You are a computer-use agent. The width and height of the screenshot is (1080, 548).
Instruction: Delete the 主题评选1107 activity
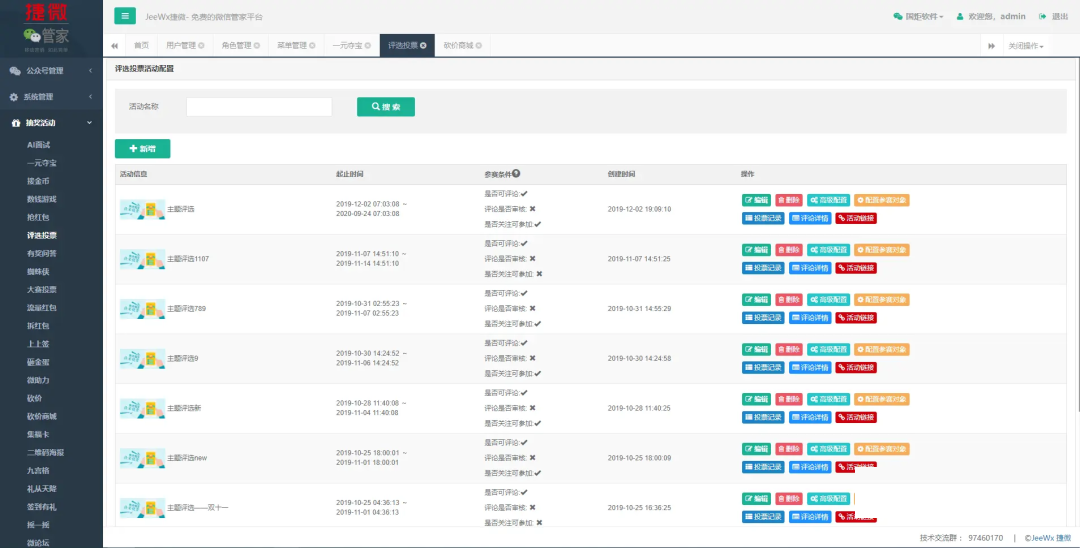point(788,250)
